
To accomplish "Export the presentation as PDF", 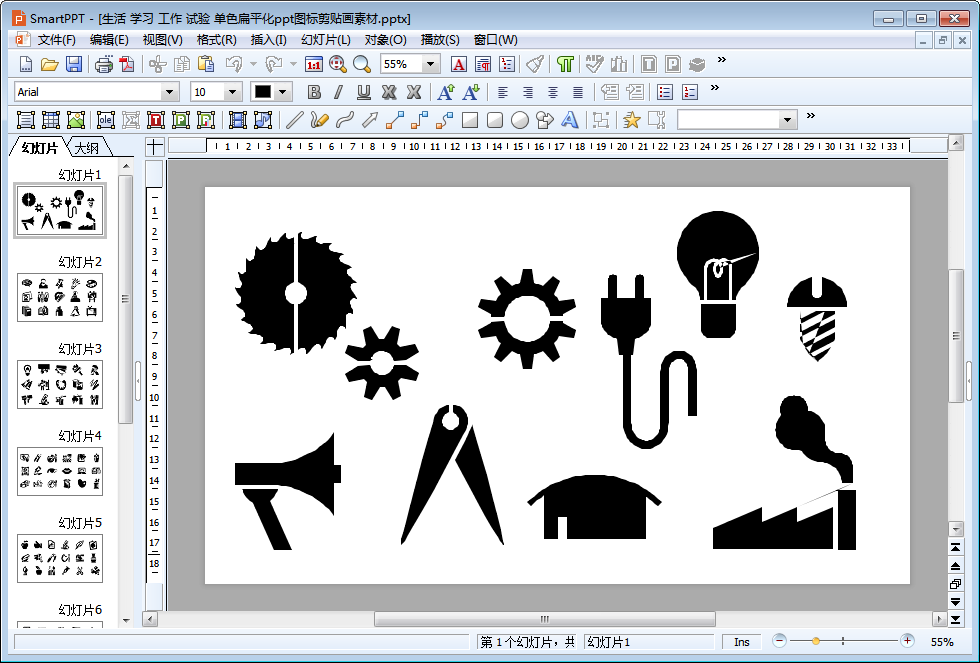I will point(127,64).
